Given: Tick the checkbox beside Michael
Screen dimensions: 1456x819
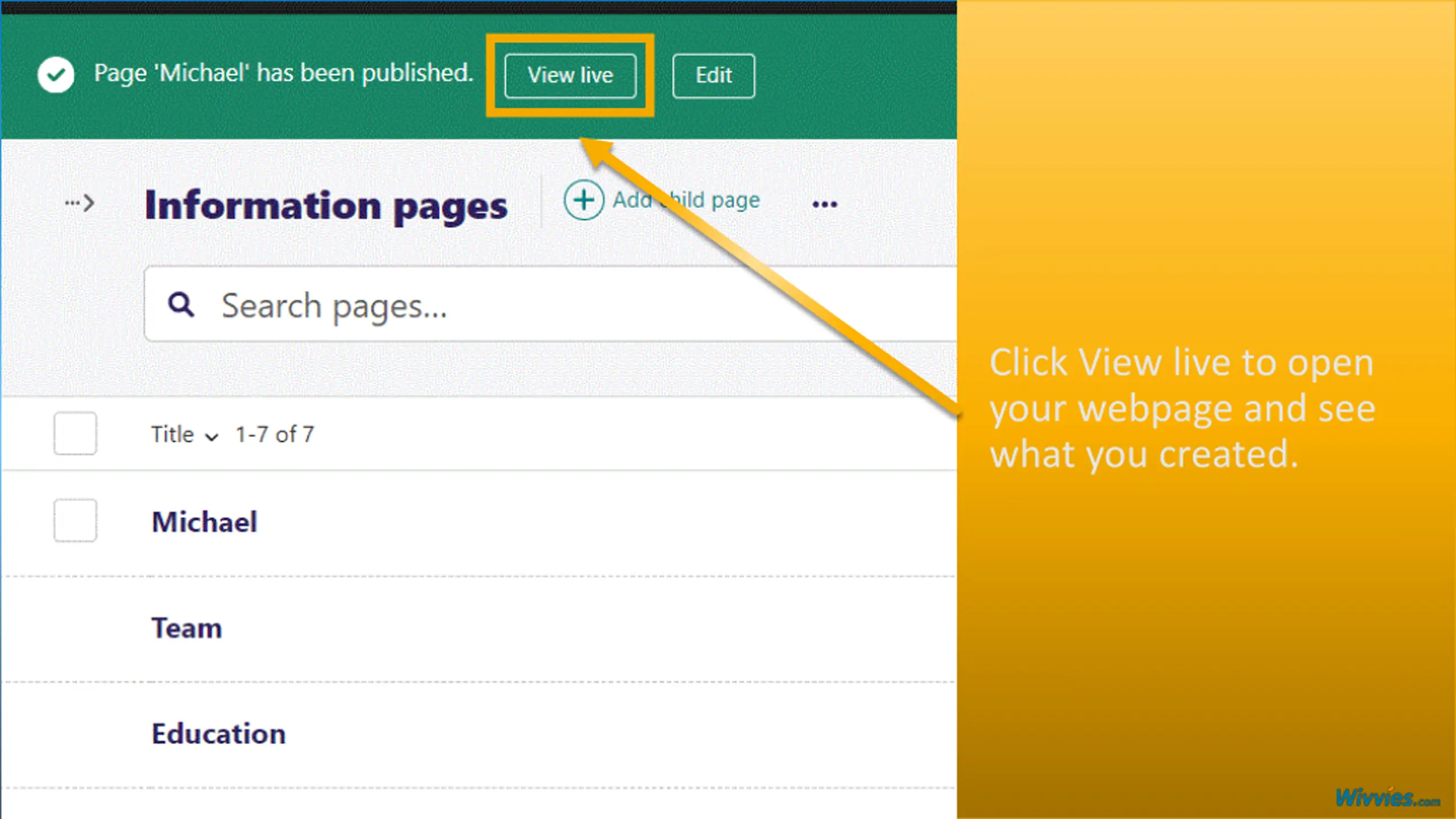Looking at the screenshot, I should point(75,521).
